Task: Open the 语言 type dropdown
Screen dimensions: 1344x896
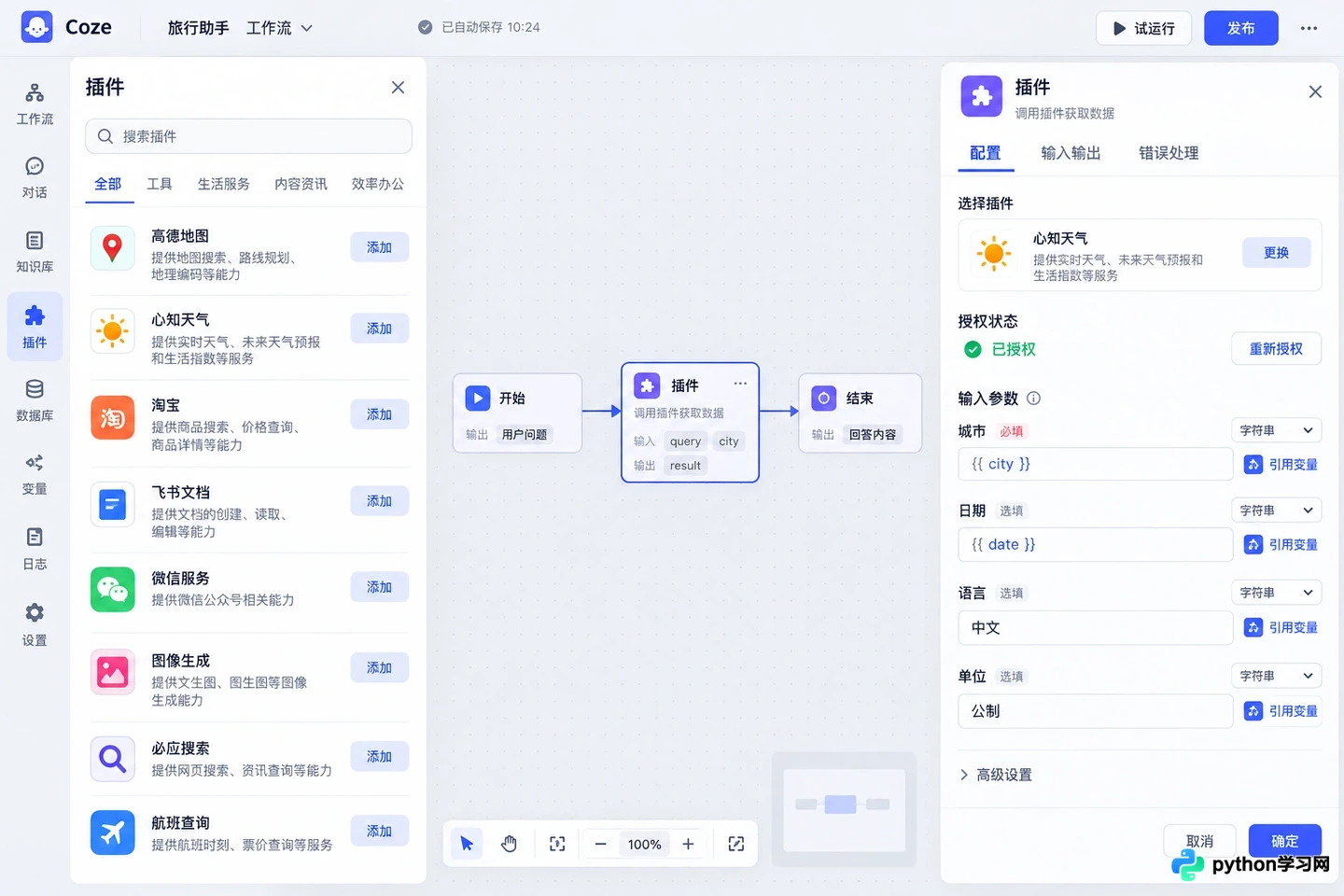Action: pos(1276,593)
